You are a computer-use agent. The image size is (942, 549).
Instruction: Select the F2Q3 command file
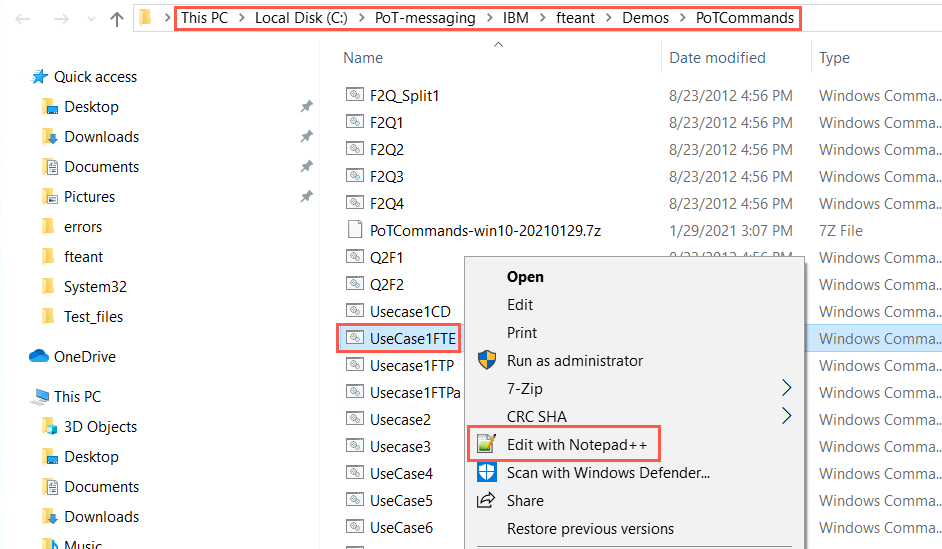click(x=387, y=177)
